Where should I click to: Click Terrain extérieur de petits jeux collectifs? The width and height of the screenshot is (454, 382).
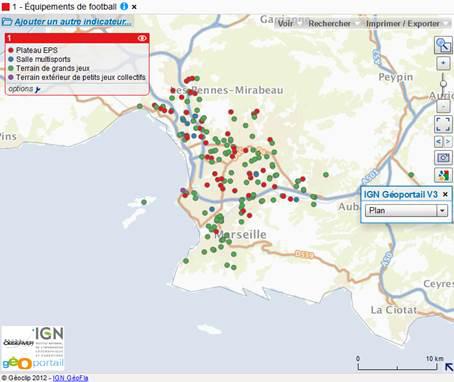(x=81, y=77)
